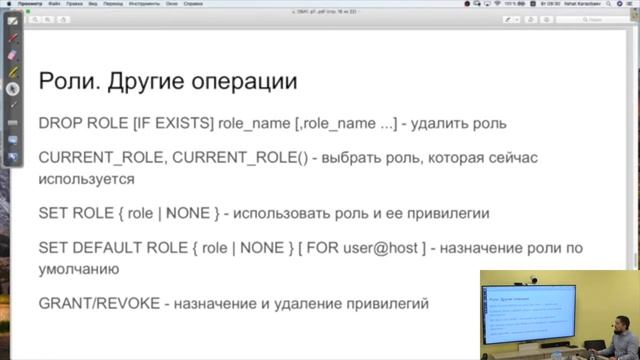Click the green maximize window button

pos(28,11)
